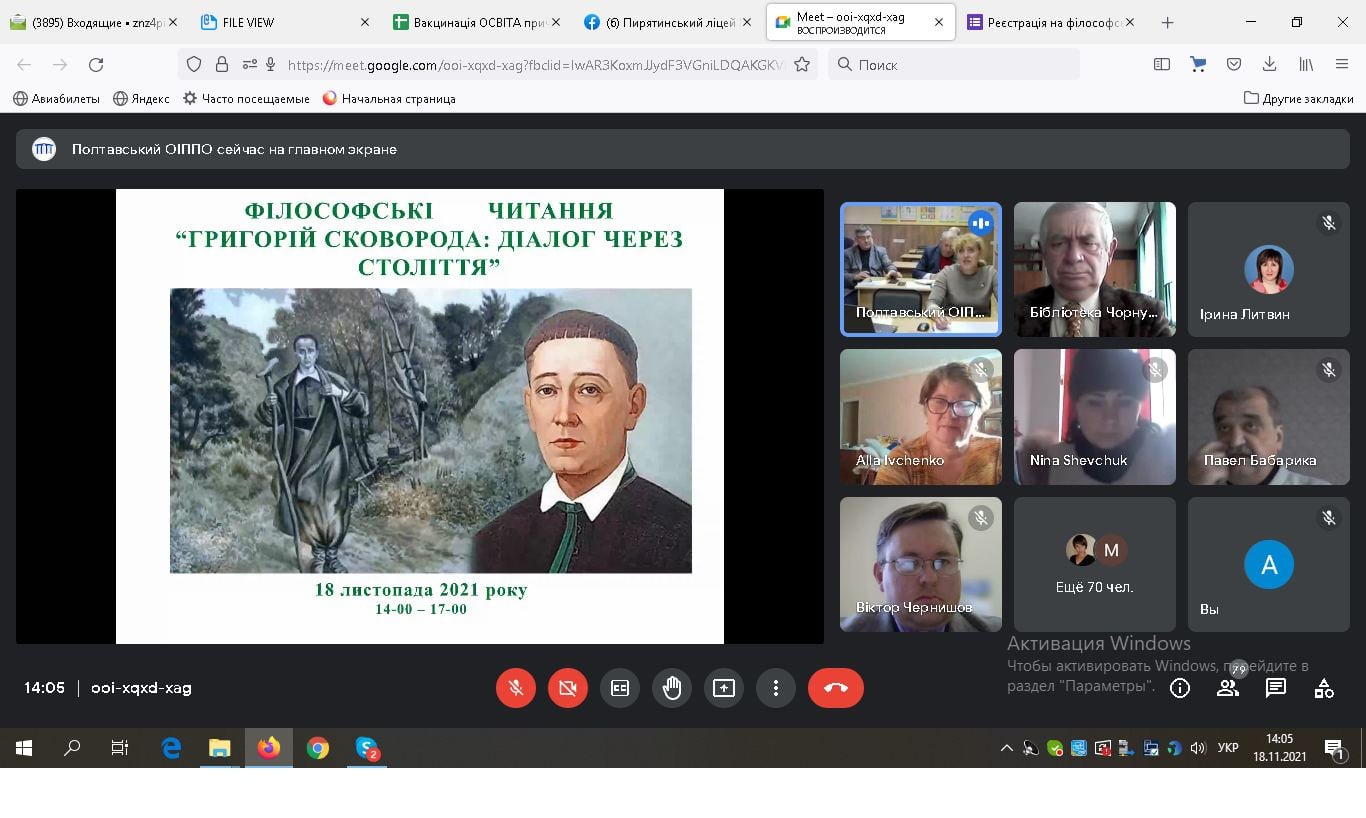This screenshot has width=1366, height=818.
Task: Switch to the FILE VIEW tab
Action: (270, 22)
